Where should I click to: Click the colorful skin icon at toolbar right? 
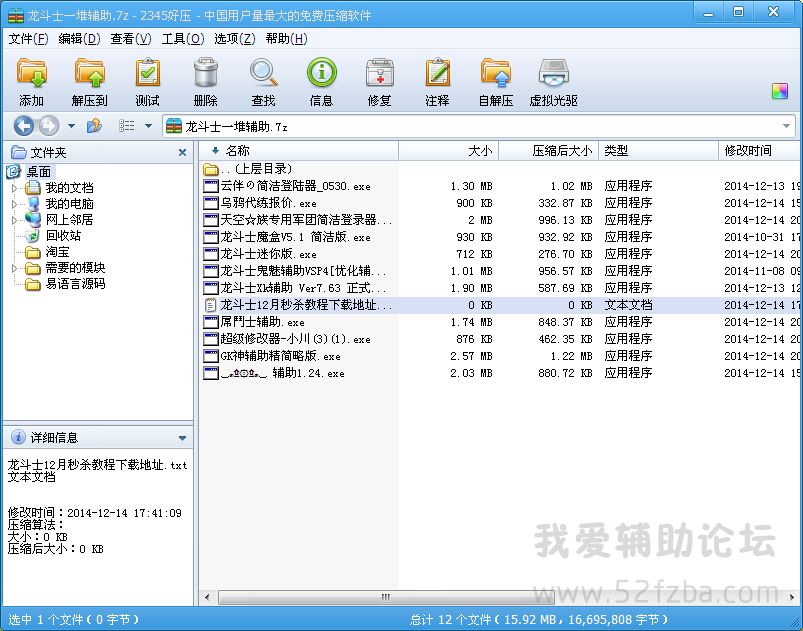tap(779, 91)
